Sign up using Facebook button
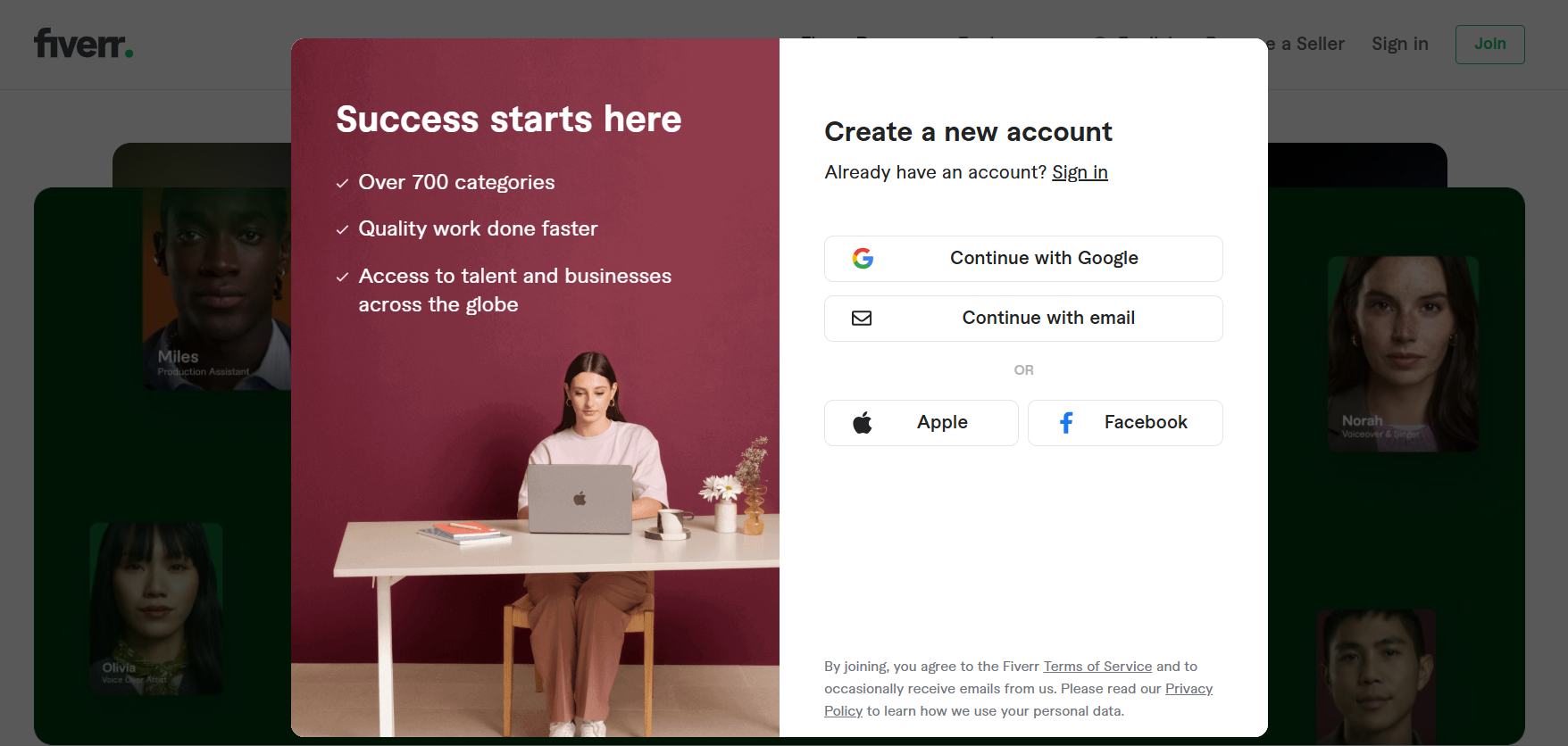 [x=1125, y=423]
